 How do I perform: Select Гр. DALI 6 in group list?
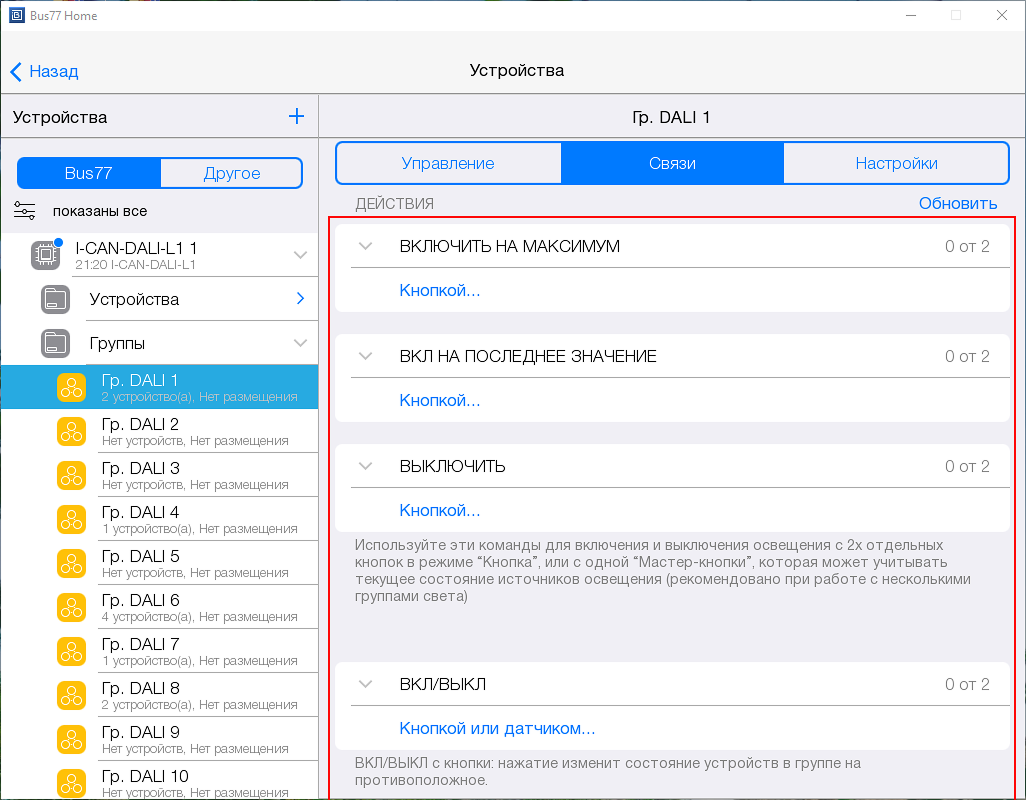(x=160, y=607)
